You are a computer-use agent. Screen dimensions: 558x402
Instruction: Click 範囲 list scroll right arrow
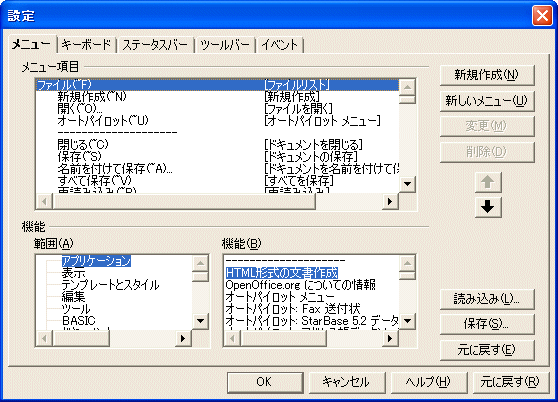(183, 338)
